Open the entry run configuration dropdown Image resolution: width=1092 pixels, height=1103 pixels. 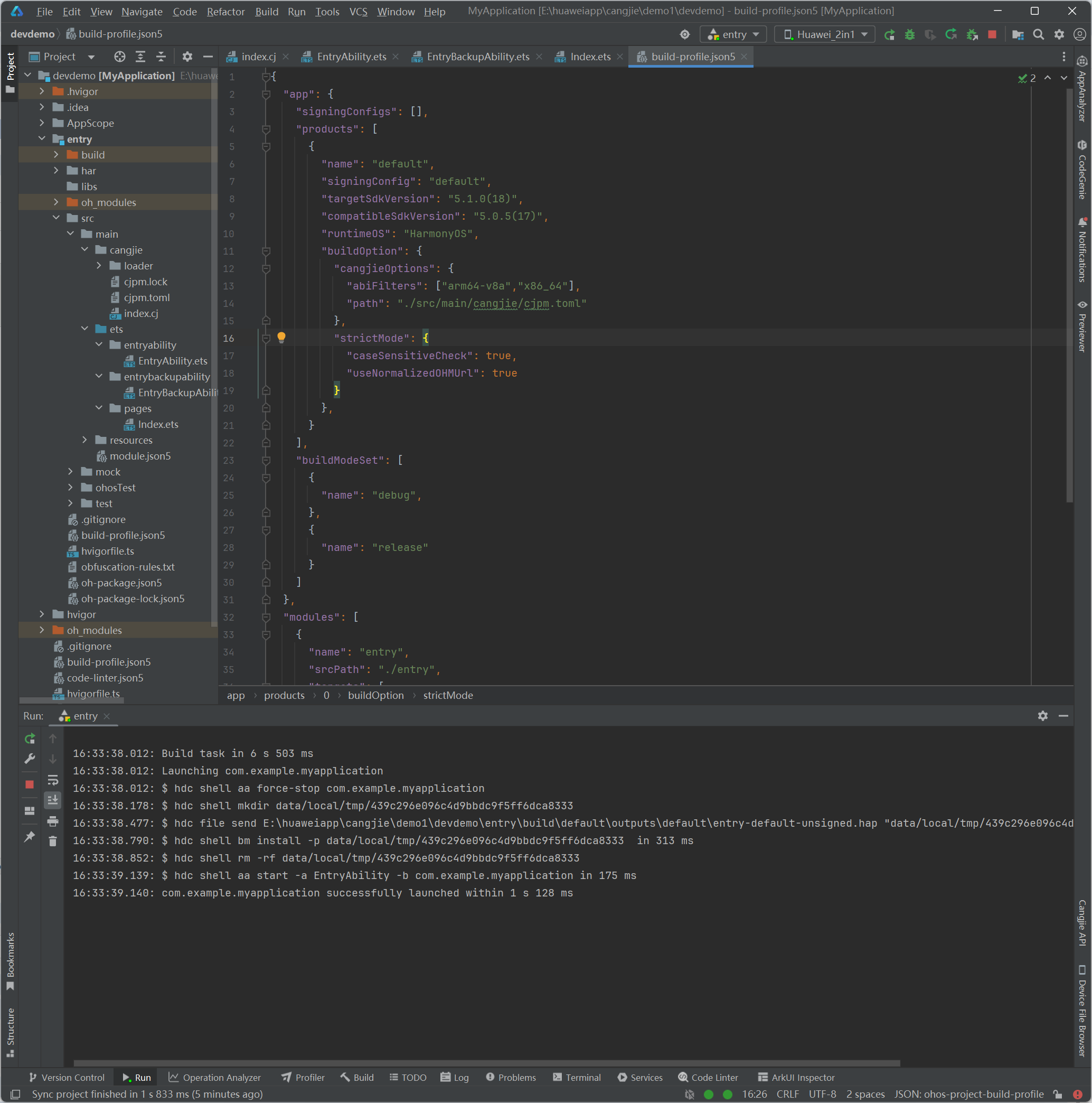pos(733,35)
